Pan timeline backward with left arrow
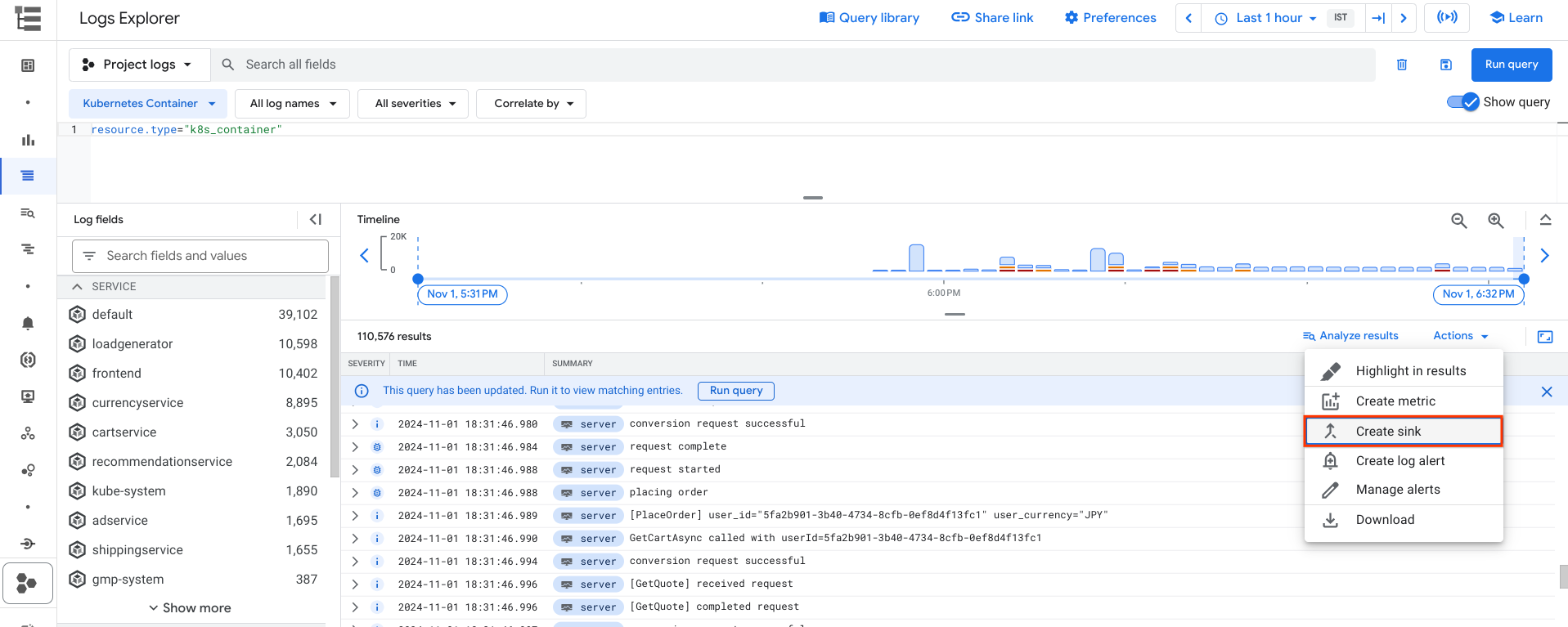This screenshot has width=1568, height=627. point(365,256)
